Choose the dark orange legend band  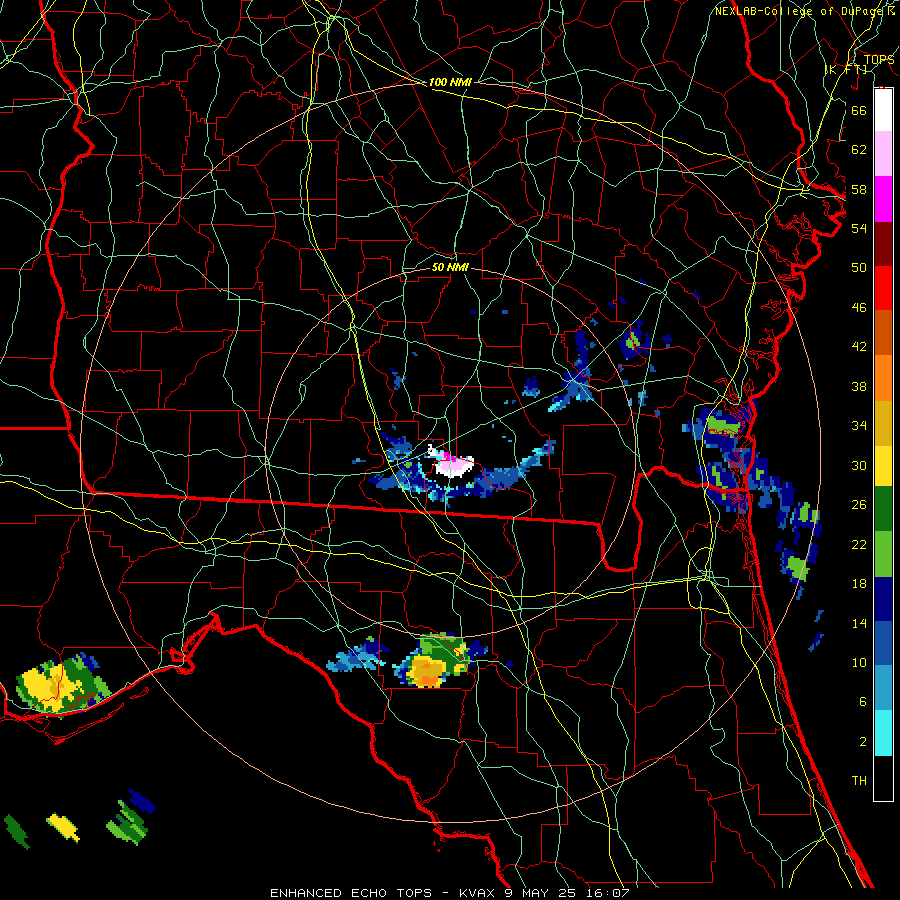pyautogui.click(x=883, y=333)
